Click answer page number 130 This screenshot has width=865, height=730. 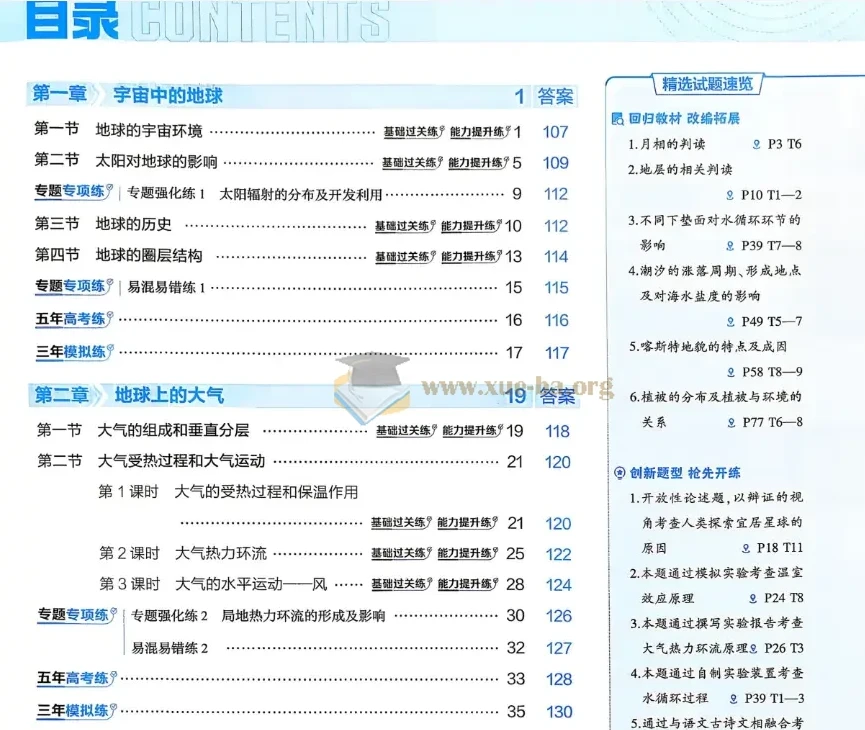pyautogui.click(x=559, y=712)
